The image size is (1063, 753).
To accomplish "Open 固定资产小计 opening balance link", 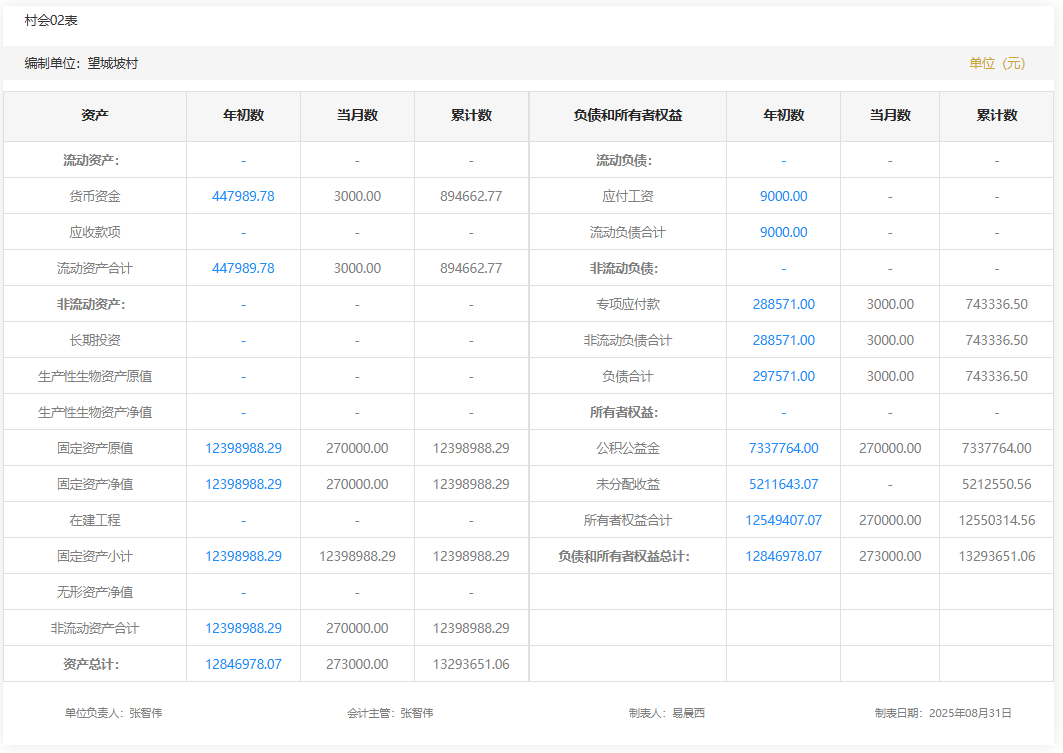I will click(x=243, y=556).
